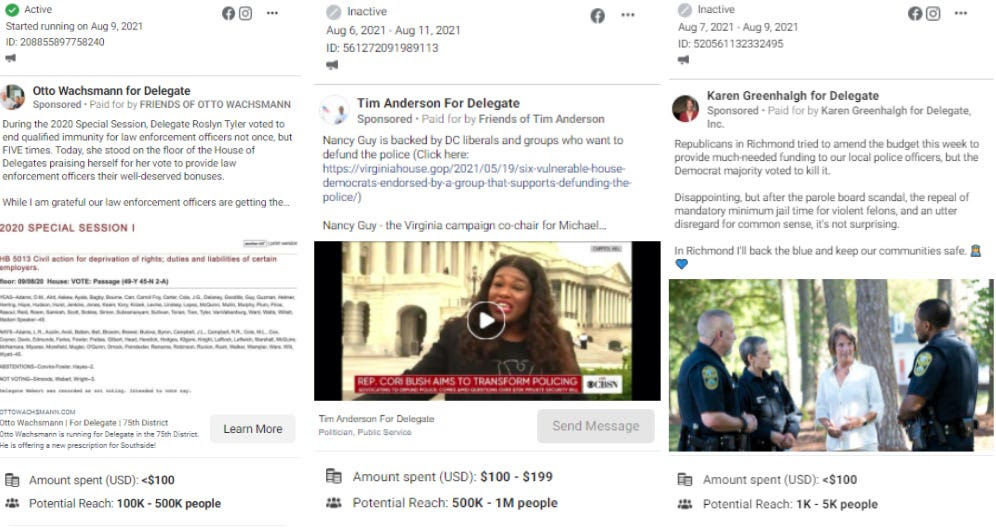Select ID: 208855897758240 text
Viewport: 996px width, 532px height.
pyautogui.click(x=55, y=42)
